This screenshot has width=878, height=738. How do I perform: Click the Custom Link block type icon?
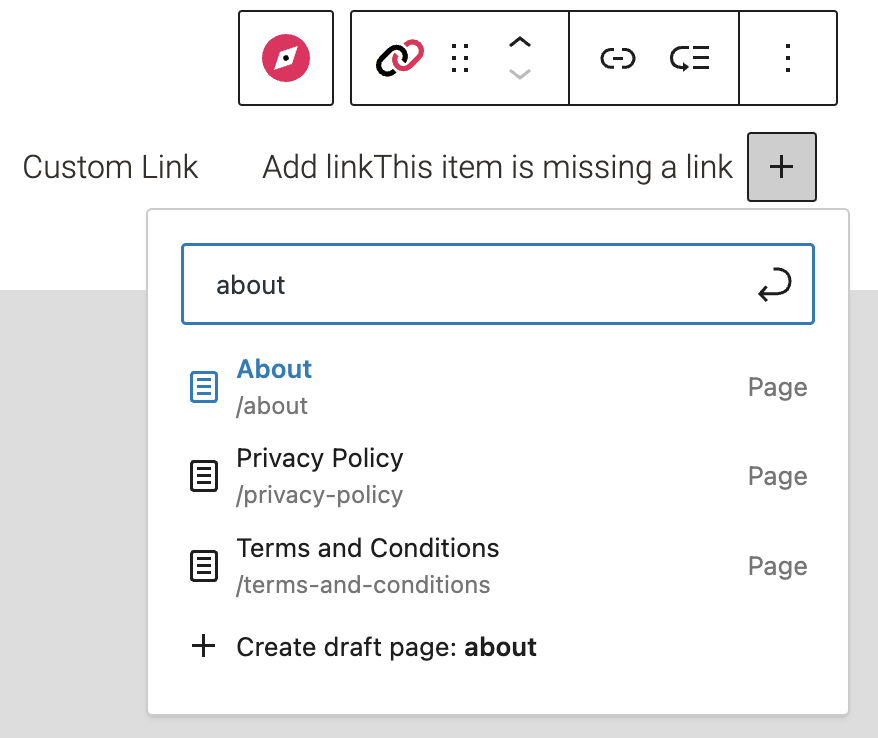[400, 58]
